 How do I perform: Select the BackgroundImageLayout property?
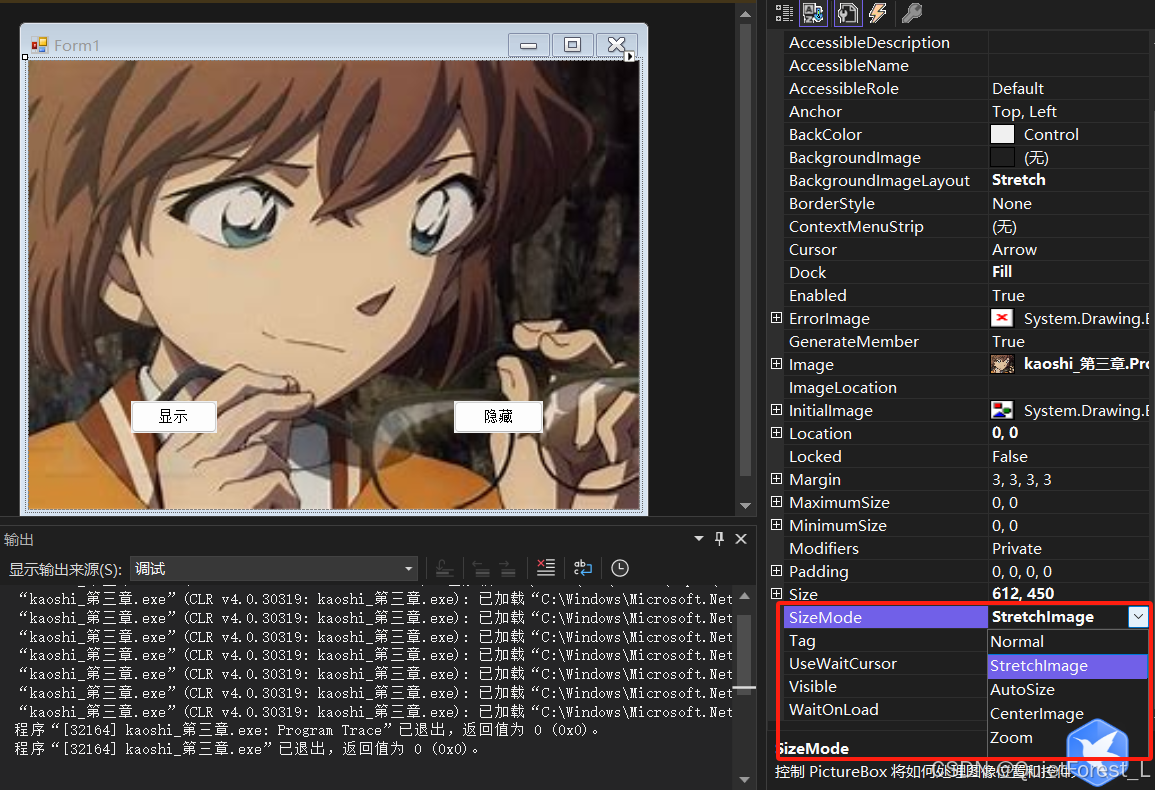(965, 180)
